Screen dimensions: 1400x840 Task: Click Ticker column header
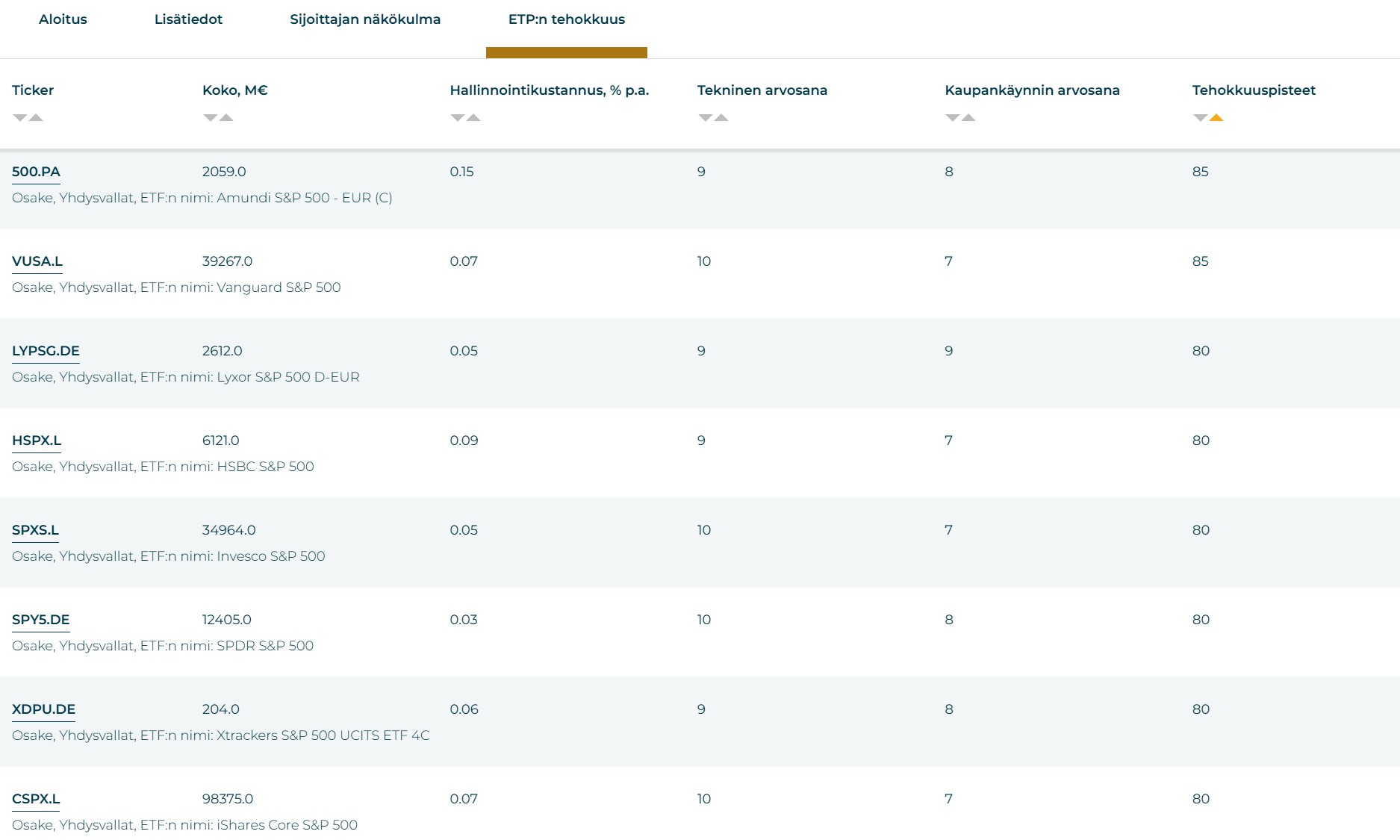click(33, 90)
